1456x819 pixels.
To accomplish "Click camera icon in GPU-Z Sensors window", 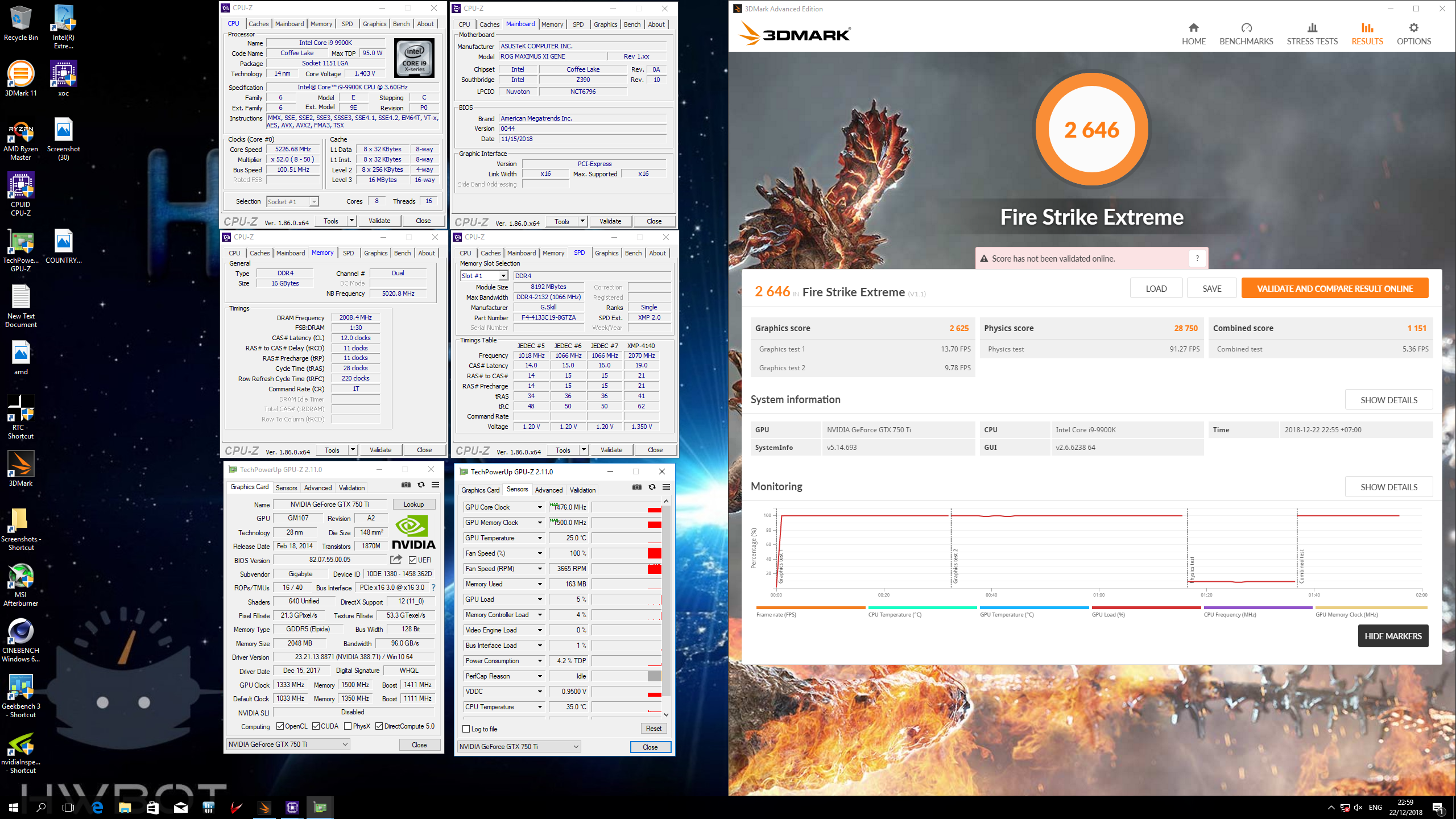I will 637,487.
